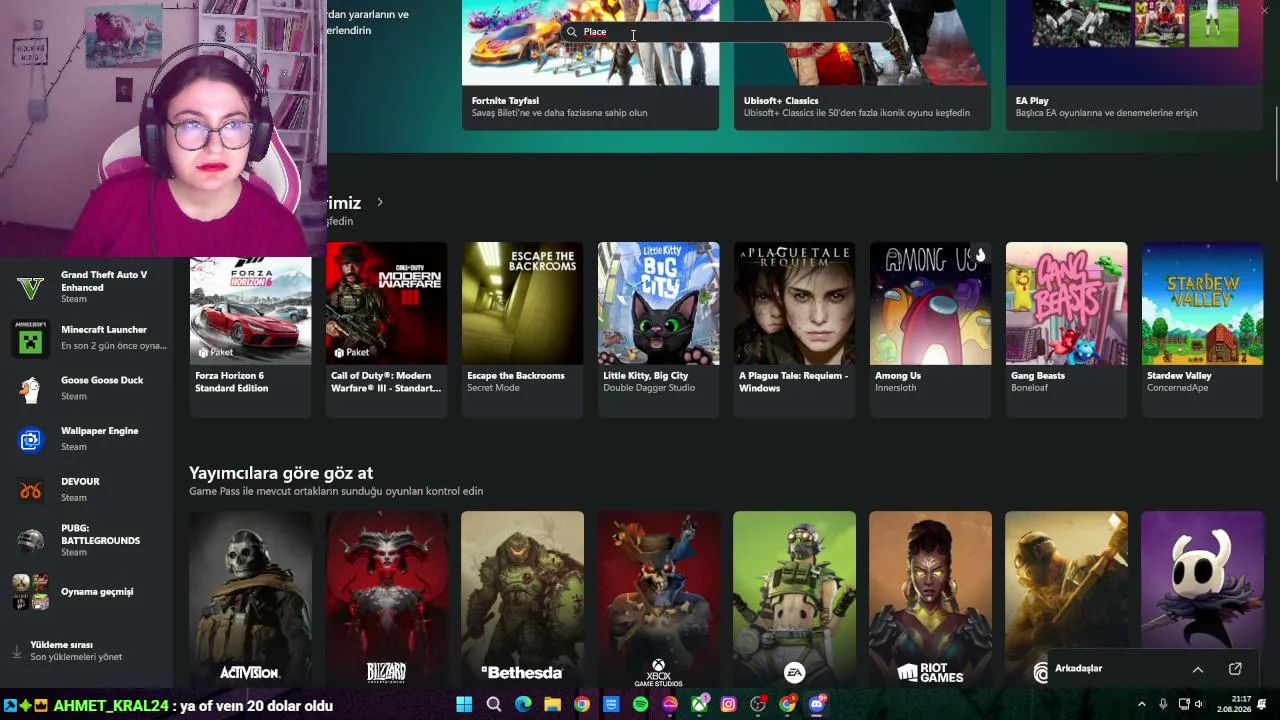Open the Ubisoft+ Classics promo card
Image resolution: width=1280 pixels, height=720 pixels.
(862, 65)
